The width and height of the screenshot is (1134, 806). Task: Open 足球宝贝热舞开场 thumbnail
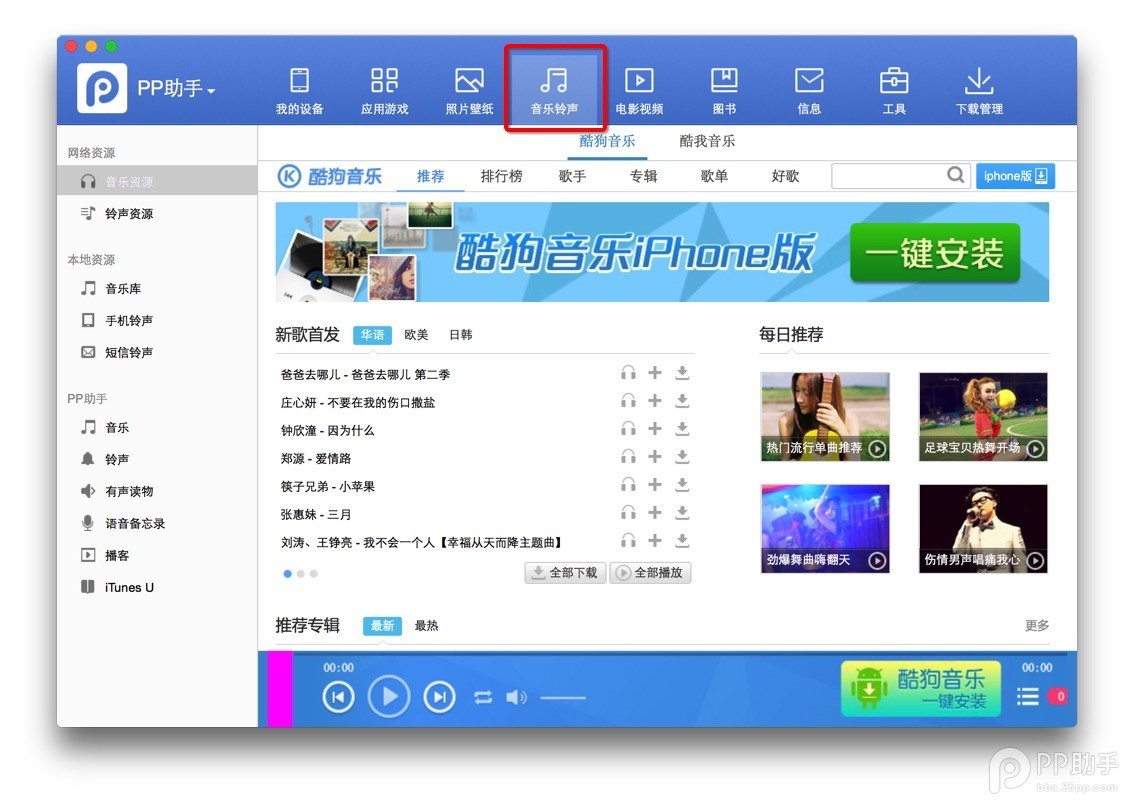pos(983,416)
